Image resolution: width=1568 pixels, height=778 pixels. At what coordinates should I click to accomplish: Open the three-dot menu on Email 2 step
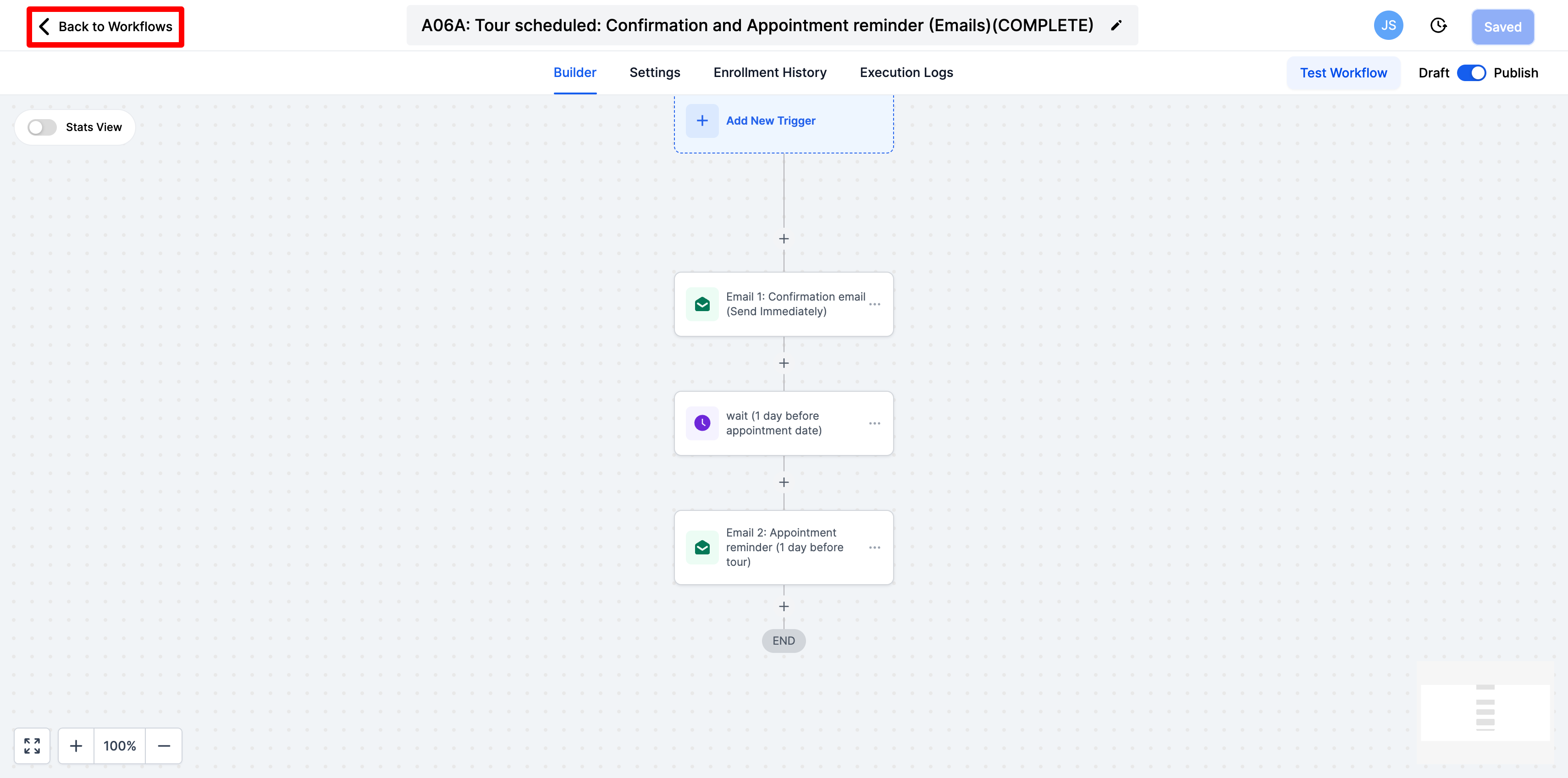coord(875,548)
